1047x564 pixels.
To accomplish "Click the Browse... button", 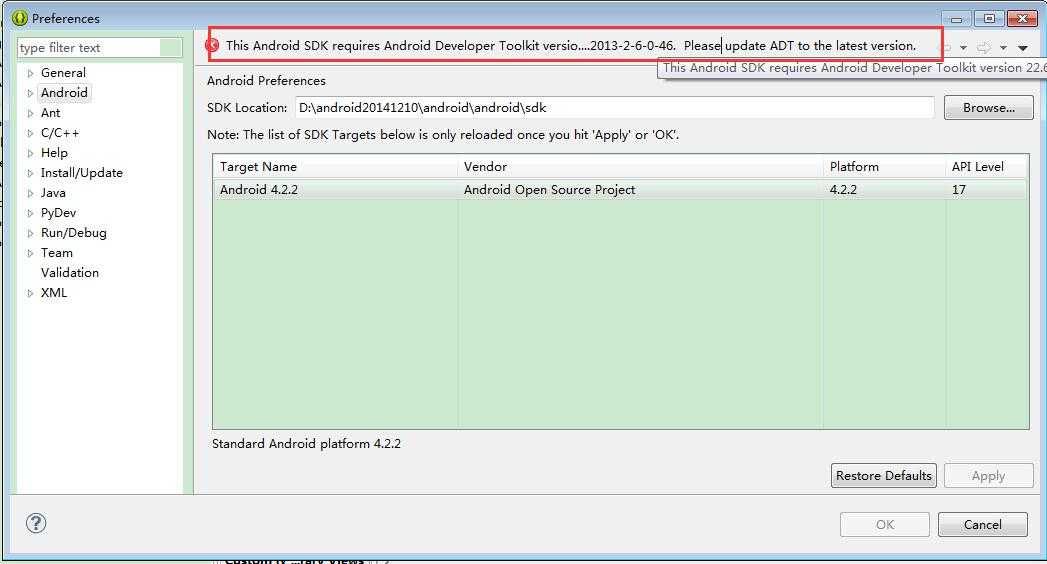I will 989,107.
